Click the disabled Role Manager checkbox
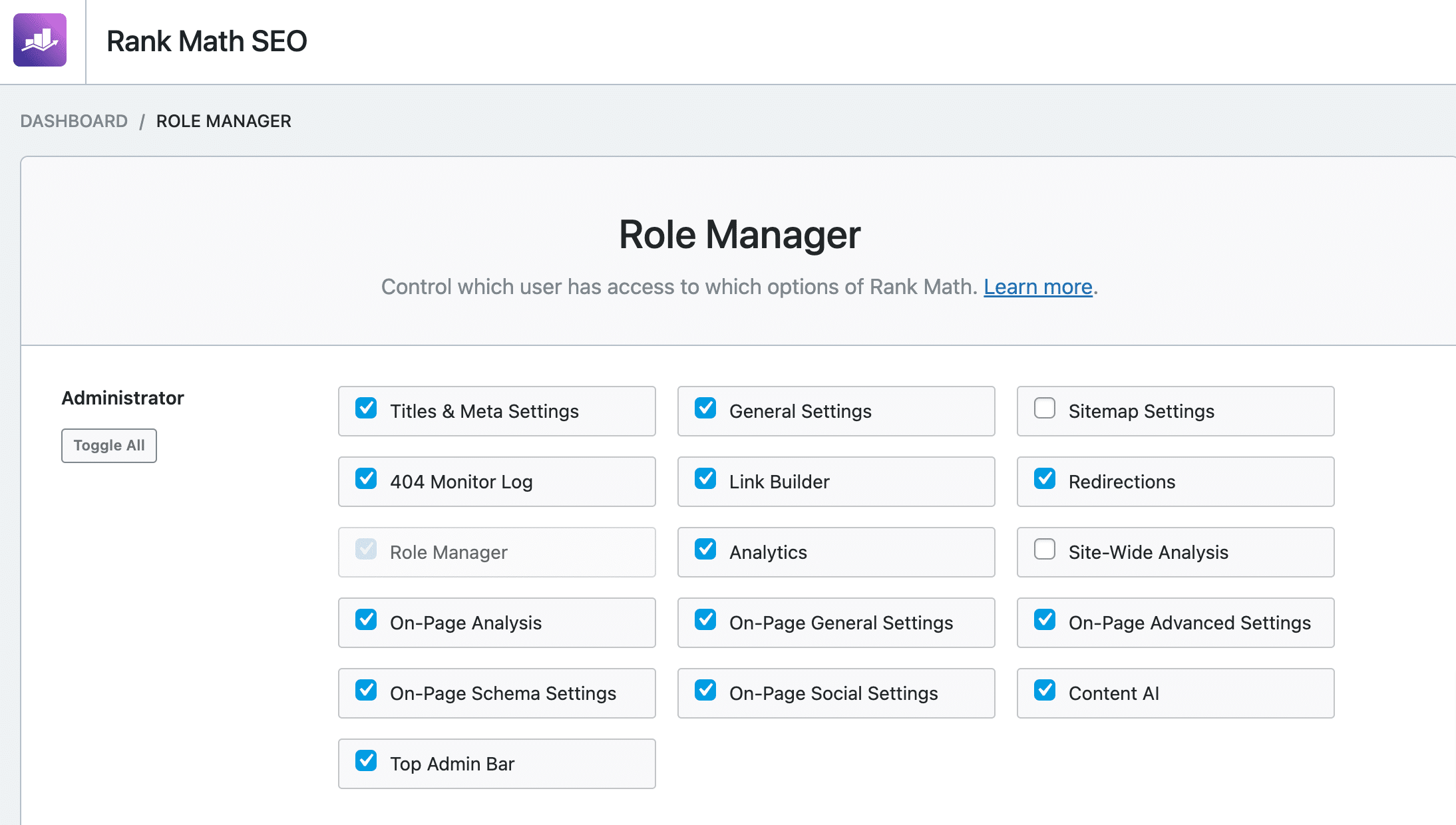The image size is (1456, 825). [366, 549]
